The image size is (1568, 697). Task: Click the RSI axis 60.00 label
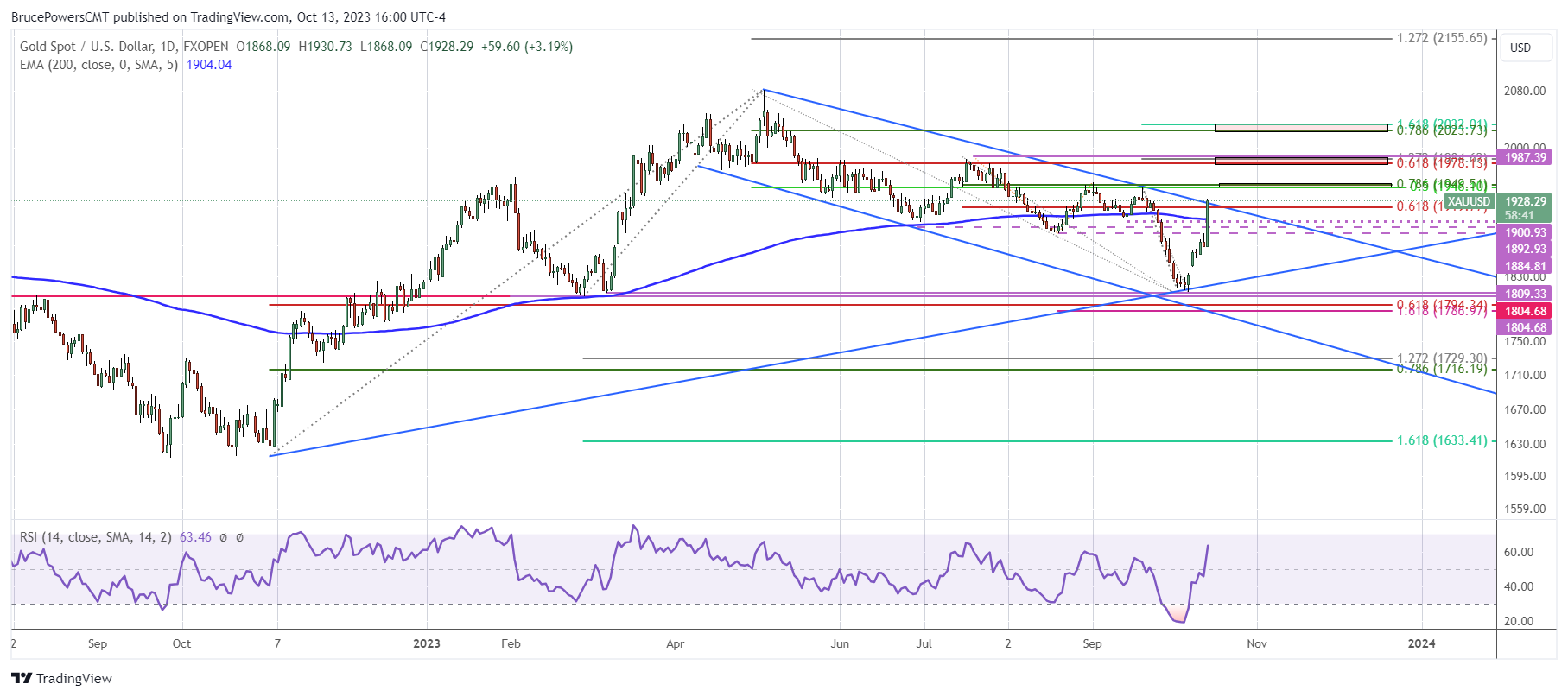(x=1519, y=552)
